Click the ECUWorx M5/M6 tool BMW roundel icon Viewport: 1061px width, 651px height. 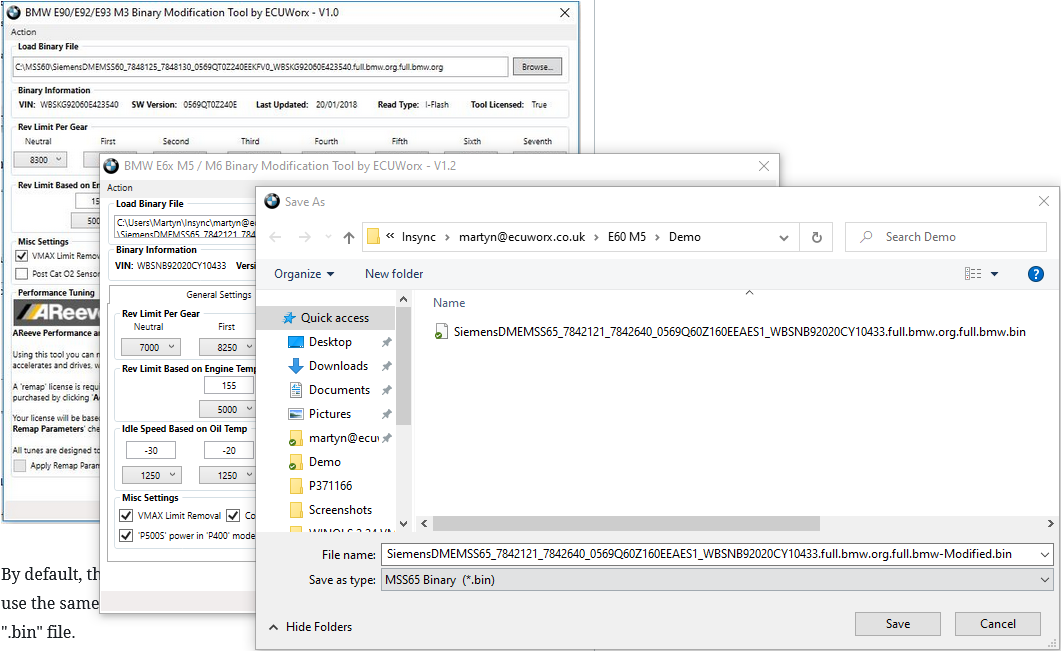point(113,168)
